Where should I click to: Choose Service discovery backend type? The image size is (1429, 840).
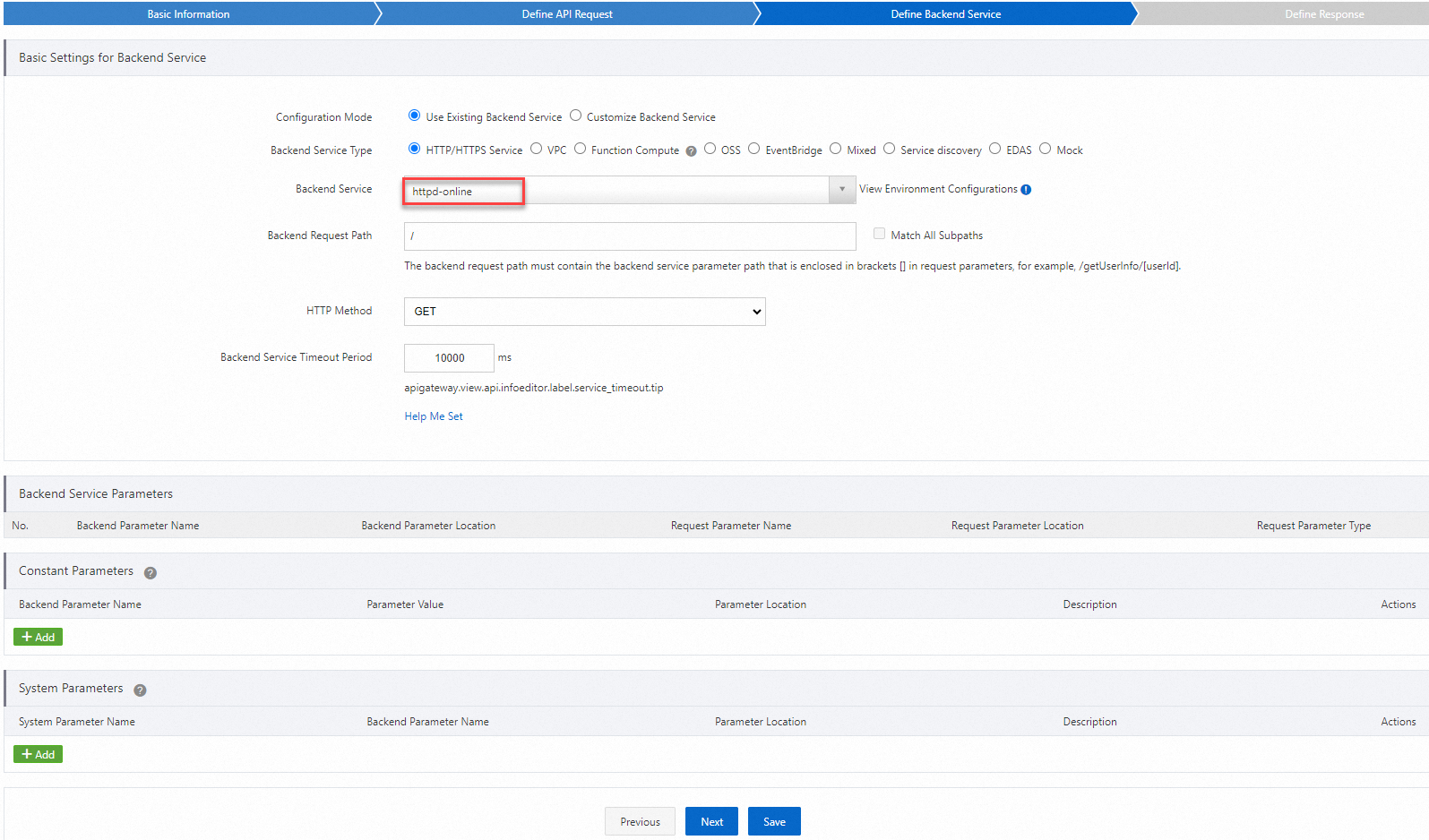point(889,149)
